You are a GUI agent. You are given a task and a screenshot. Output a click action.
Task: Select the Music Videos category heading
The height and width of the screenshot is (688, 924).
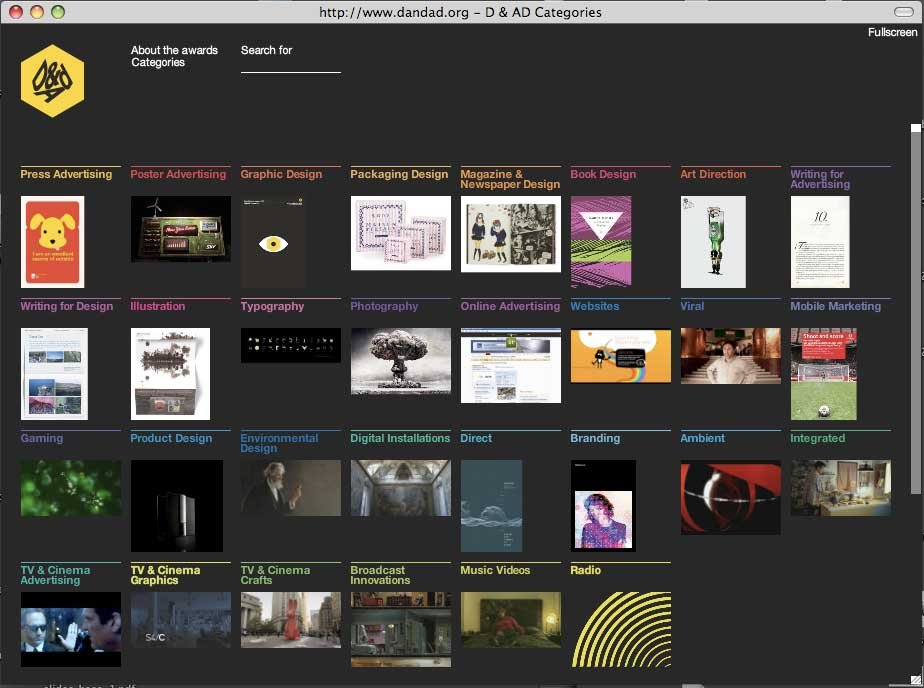pyautogui.click(x=495, y=570)
